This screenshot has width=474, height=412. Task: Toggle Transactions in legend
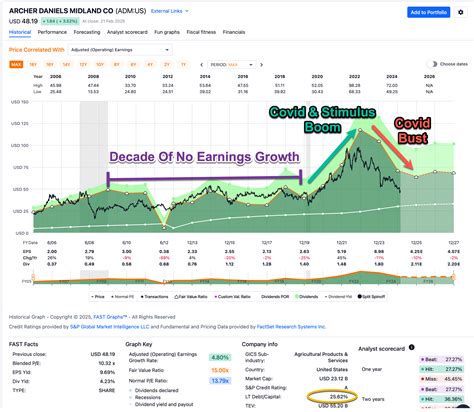[155, 297]
